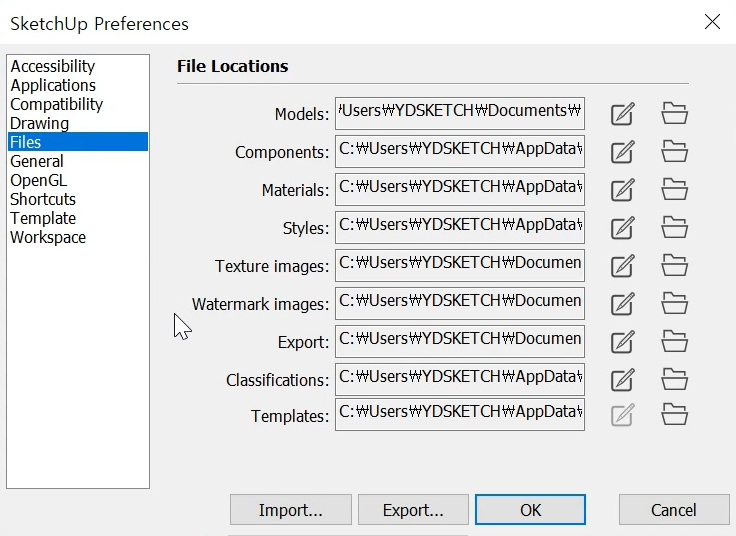Click the Templates path field
Image resolution: width=736 pixels, height=536 pixels.
[x=460, y=414]
